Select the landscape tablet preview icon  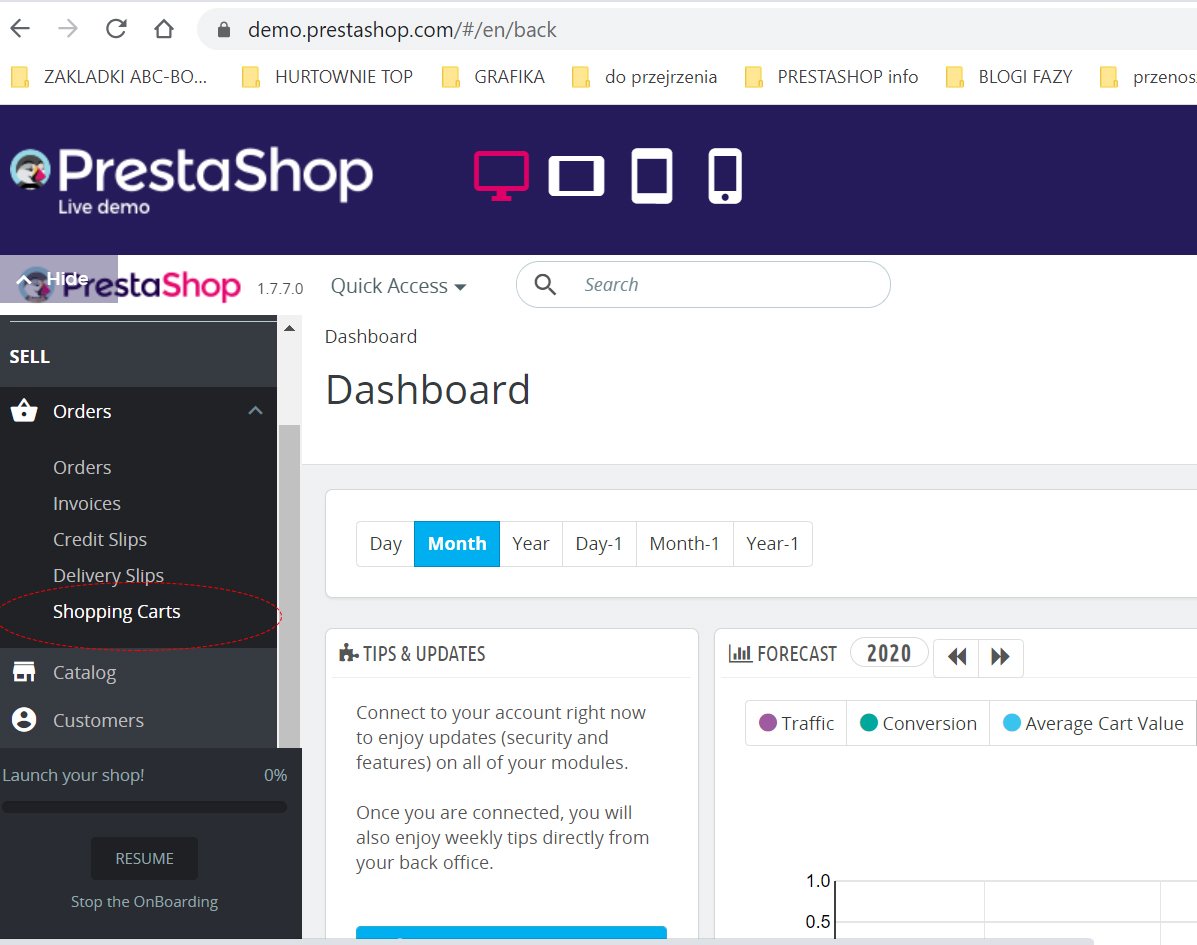point(576,176)
